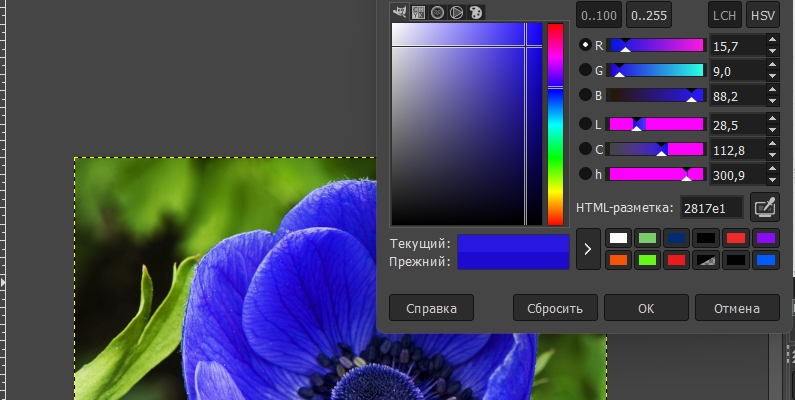Select the R channel radio button

(x=585, y=45)
